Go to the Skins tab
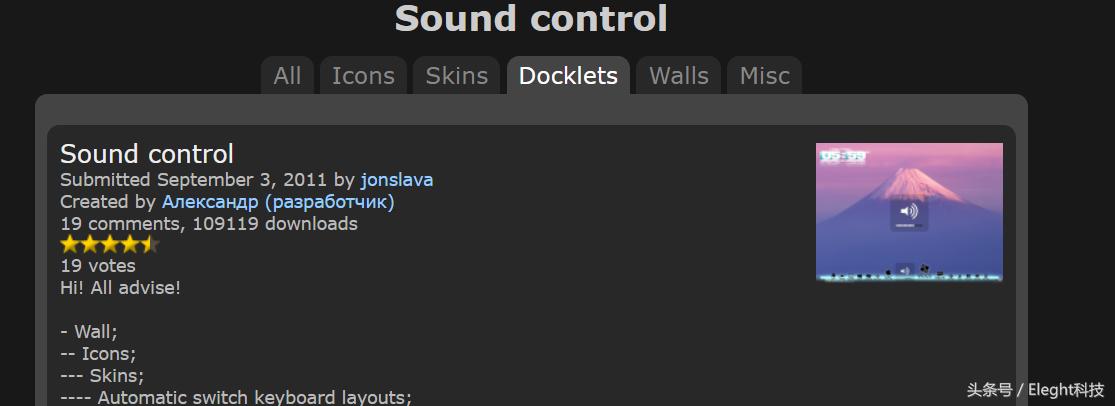This screenshot has width=1115, height=406. point(457,76)
